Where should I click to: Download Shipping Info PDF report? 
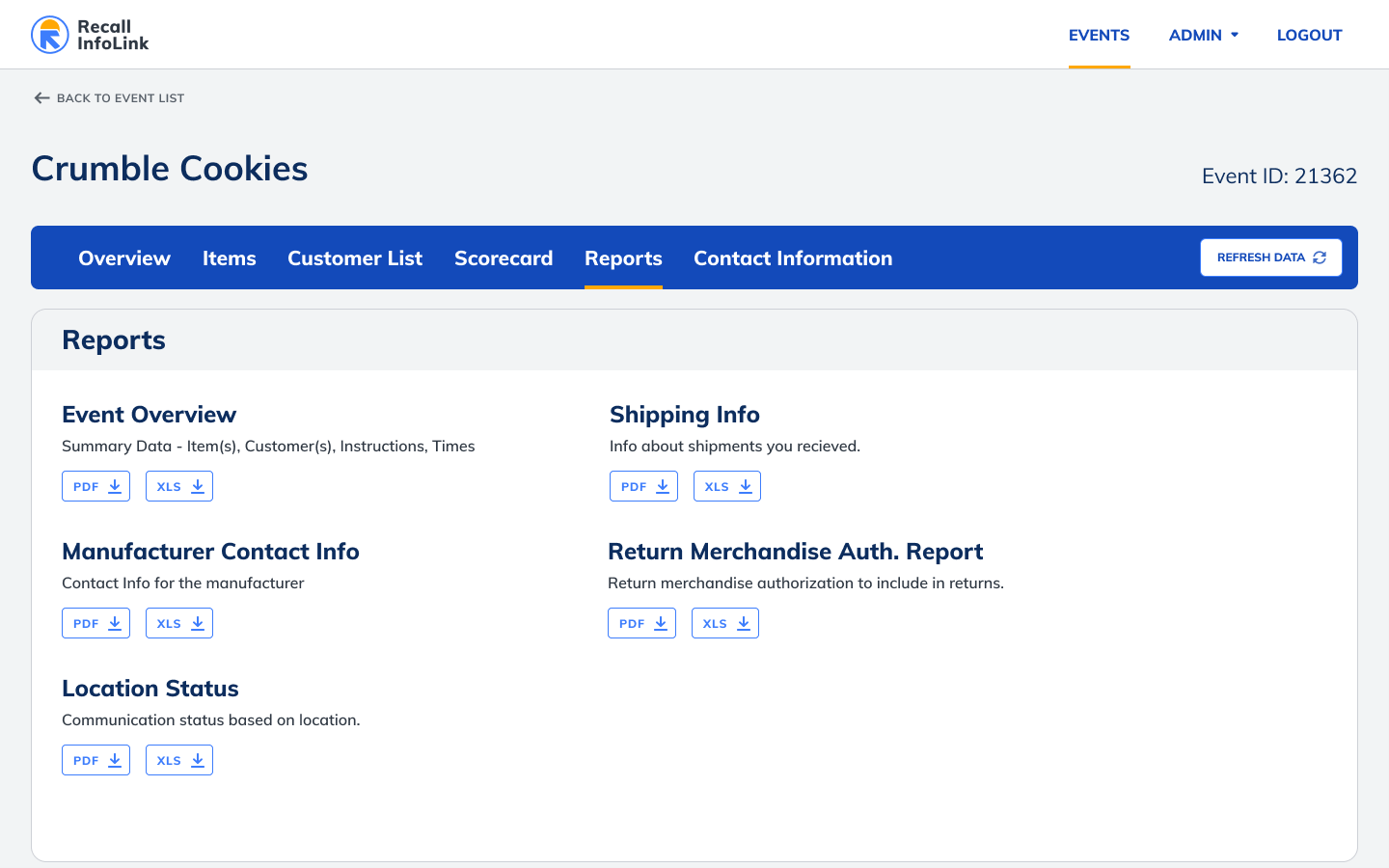coord(643,486)
